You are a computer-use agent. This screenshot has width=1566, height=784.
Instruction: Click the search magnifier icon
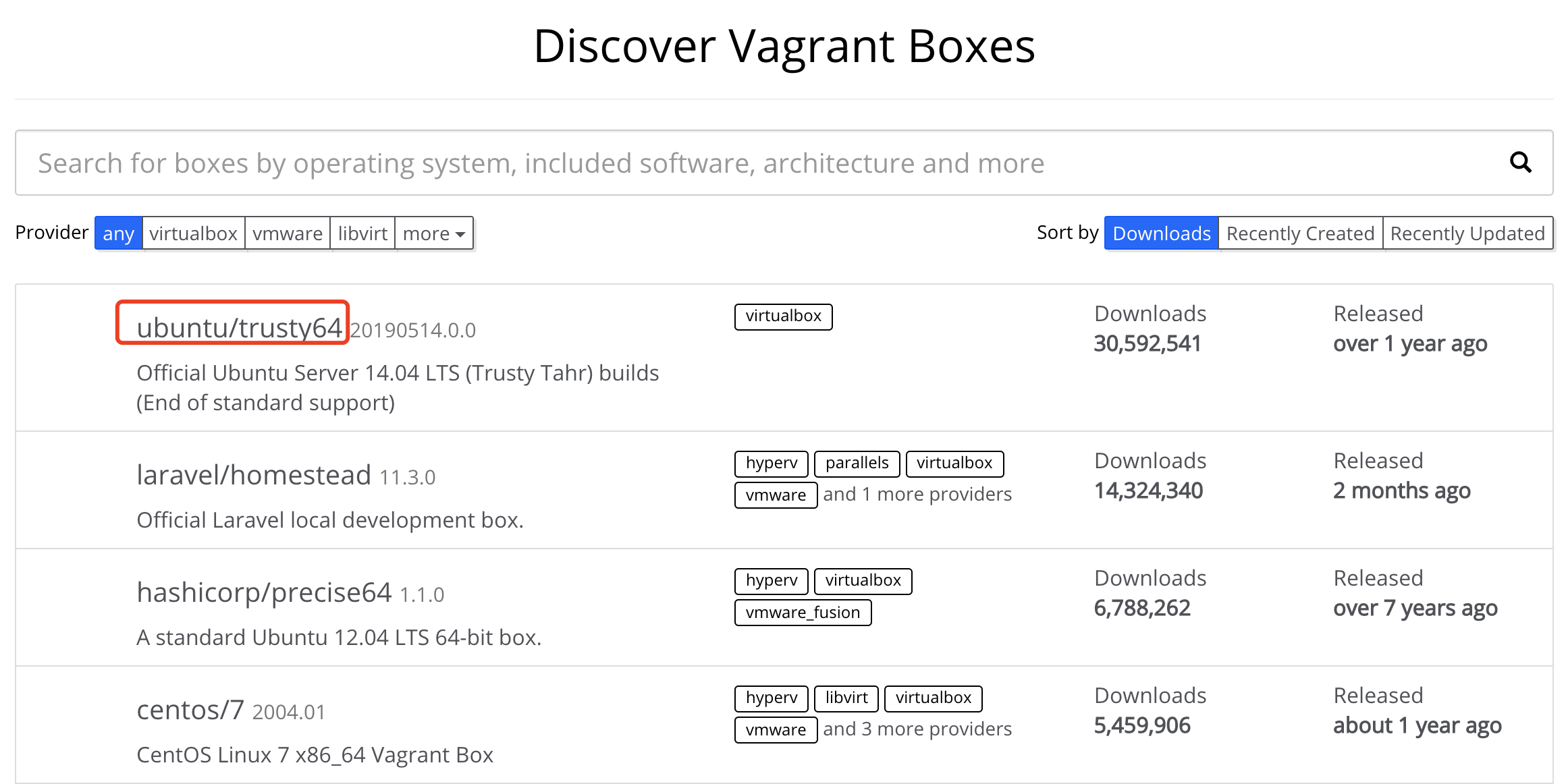pos(1519,162)
